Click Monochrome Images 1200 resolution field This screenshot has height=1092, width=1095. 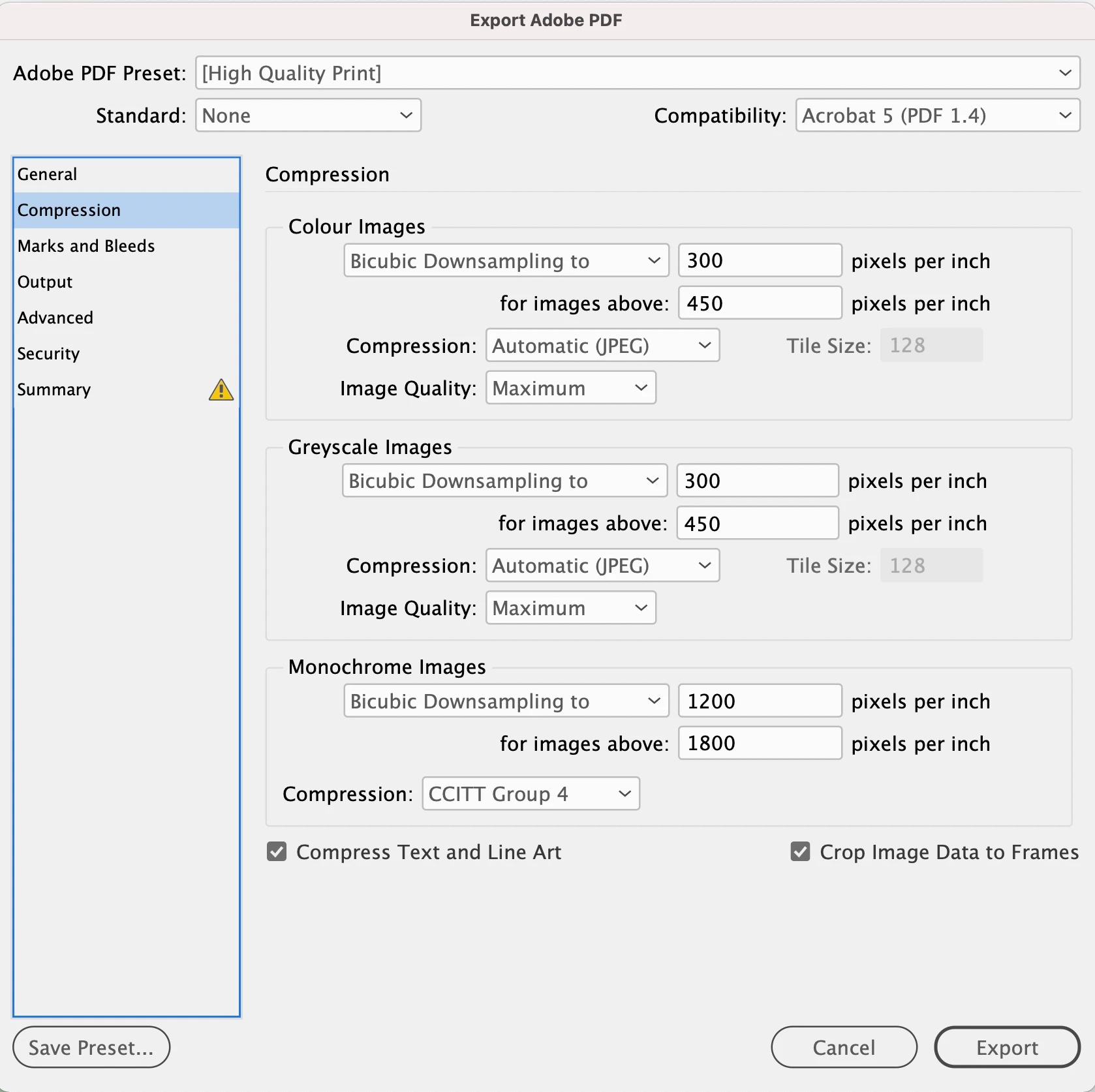[x=760, y=701]
